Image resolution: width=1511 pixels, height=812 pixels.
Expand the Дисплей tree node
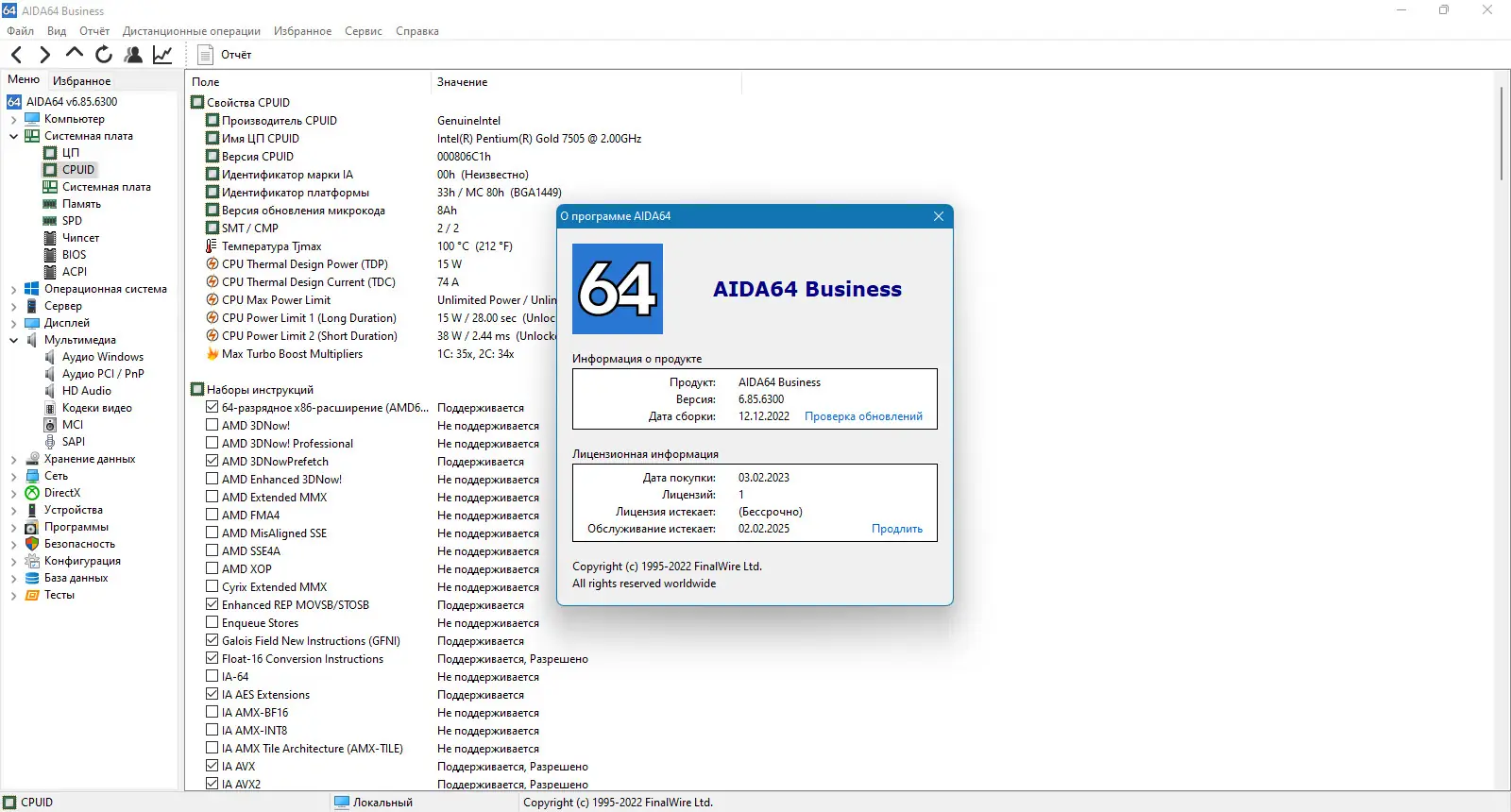point(14,323)
